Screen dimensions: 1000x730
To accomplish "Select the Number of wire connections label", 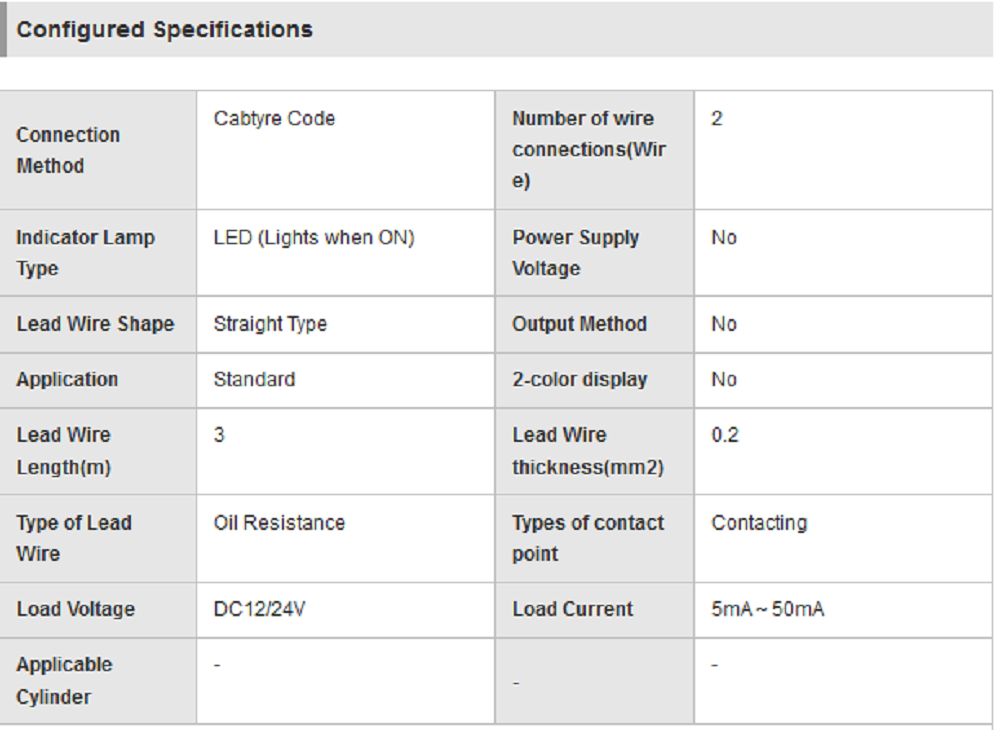I will 588,150.
